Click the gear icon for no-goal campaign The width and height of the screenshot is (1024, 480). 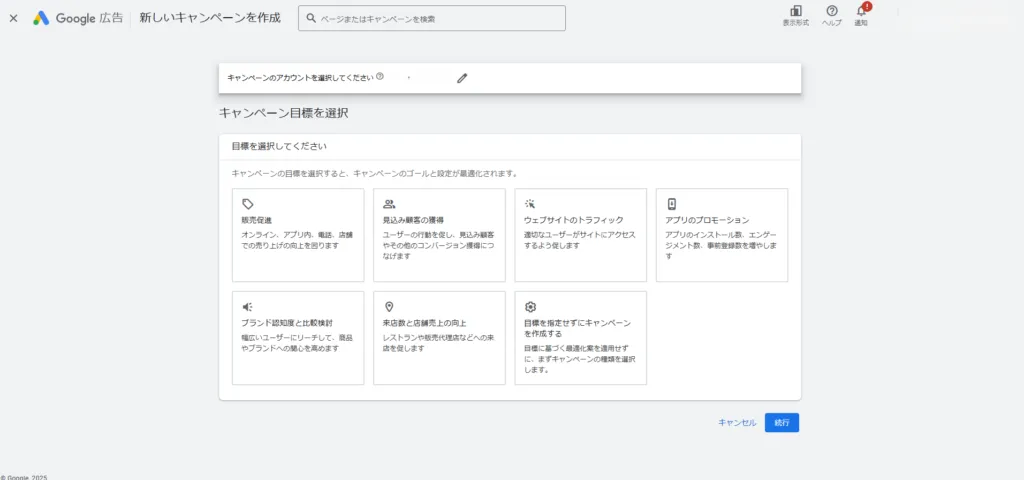point(530,307)
